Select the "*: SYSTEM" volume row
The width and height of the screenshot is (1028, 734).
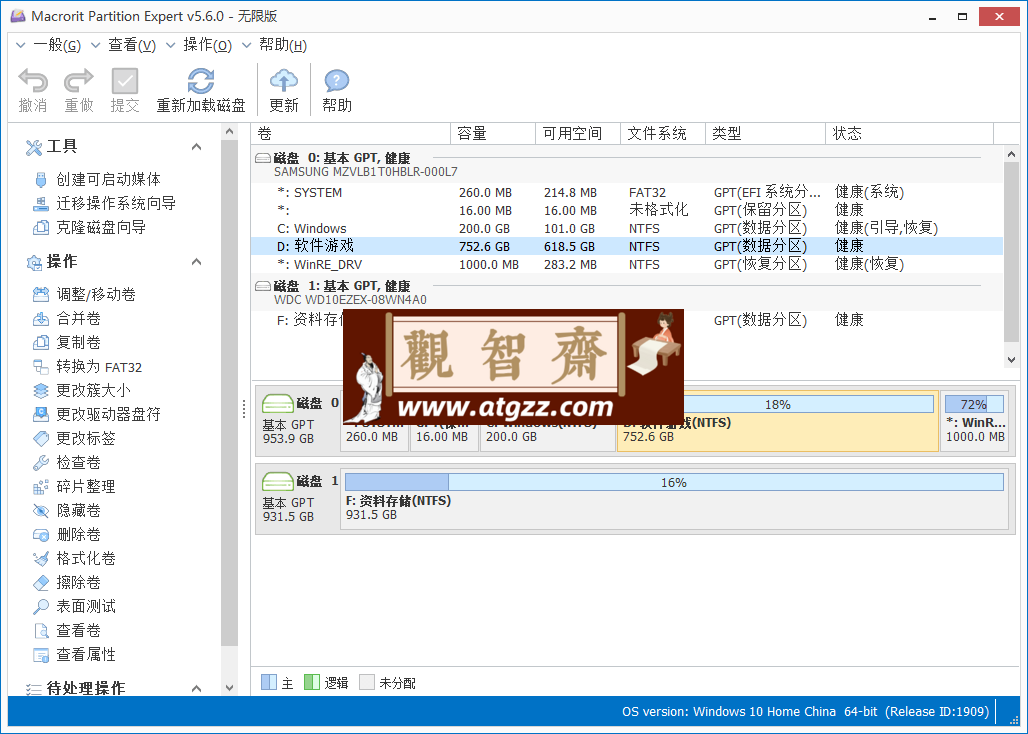(x=627, y=193)
